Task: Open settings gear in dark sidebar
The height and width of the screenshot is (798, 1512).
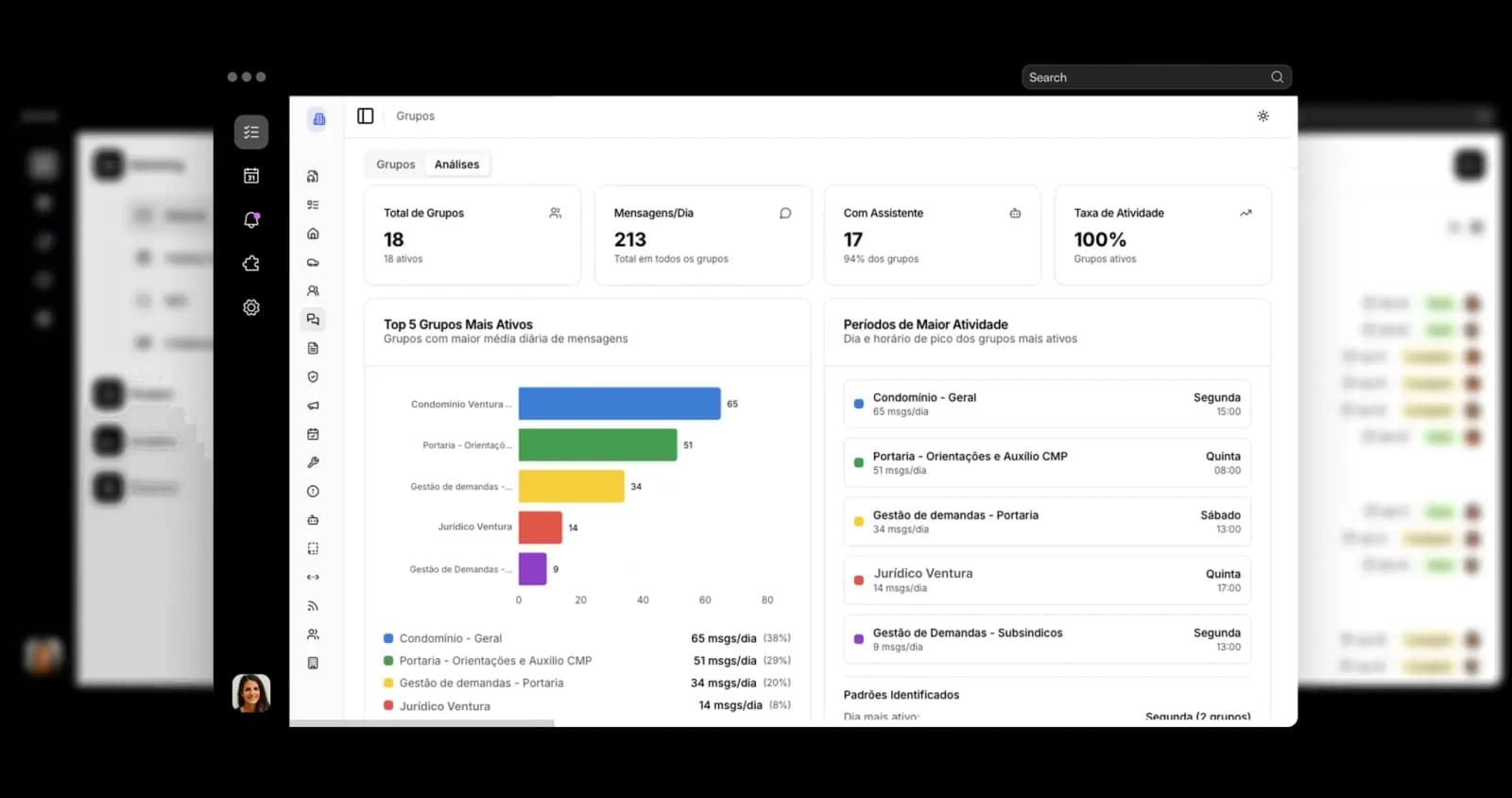Action: coord(251,307)
